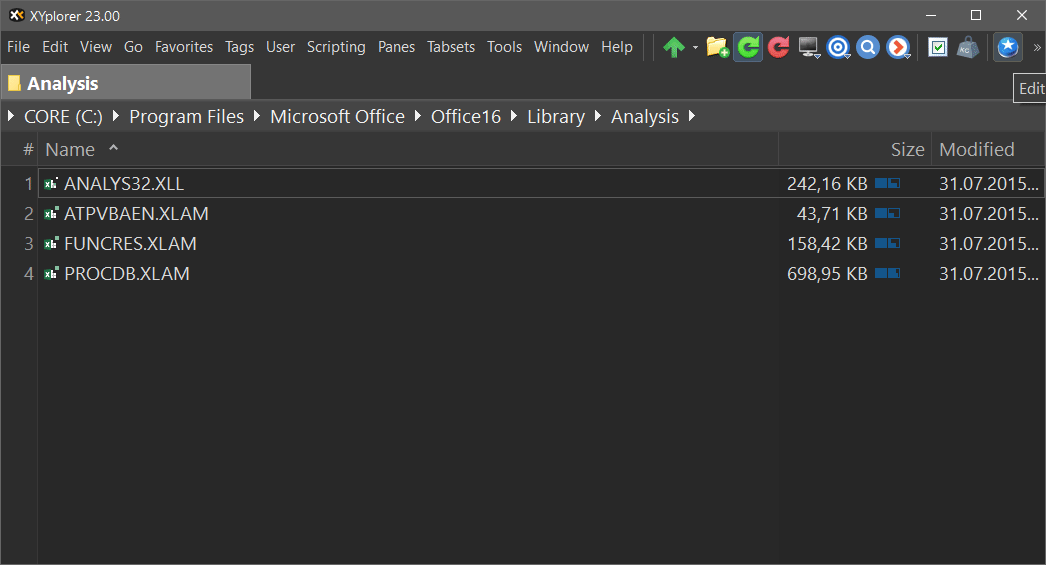Screen dimensions: 1046x565
Task: Expand the toolbar overflow chevron
Action: tap(1037, 47)
